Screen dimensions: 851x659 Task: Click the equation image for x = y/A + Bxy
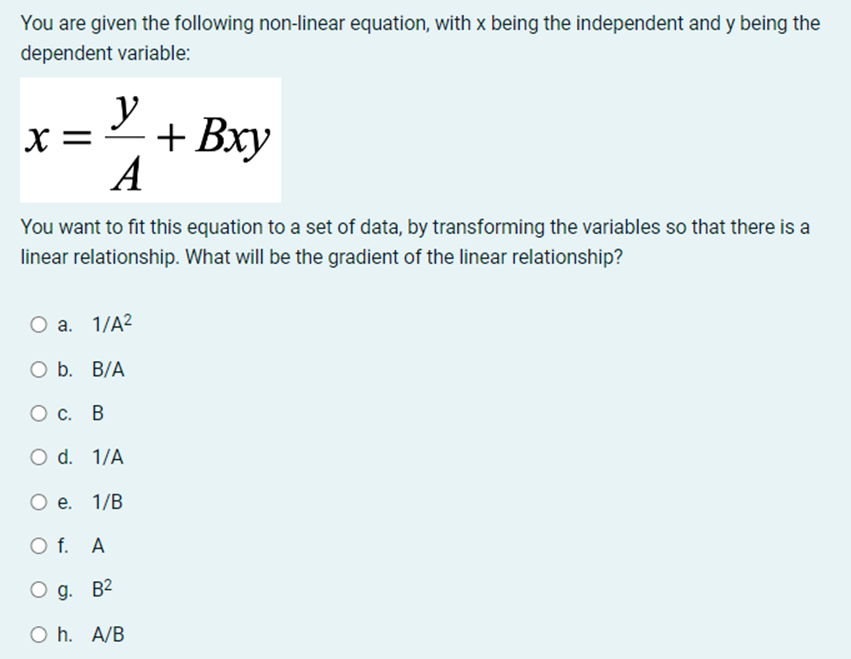[150, 138]
